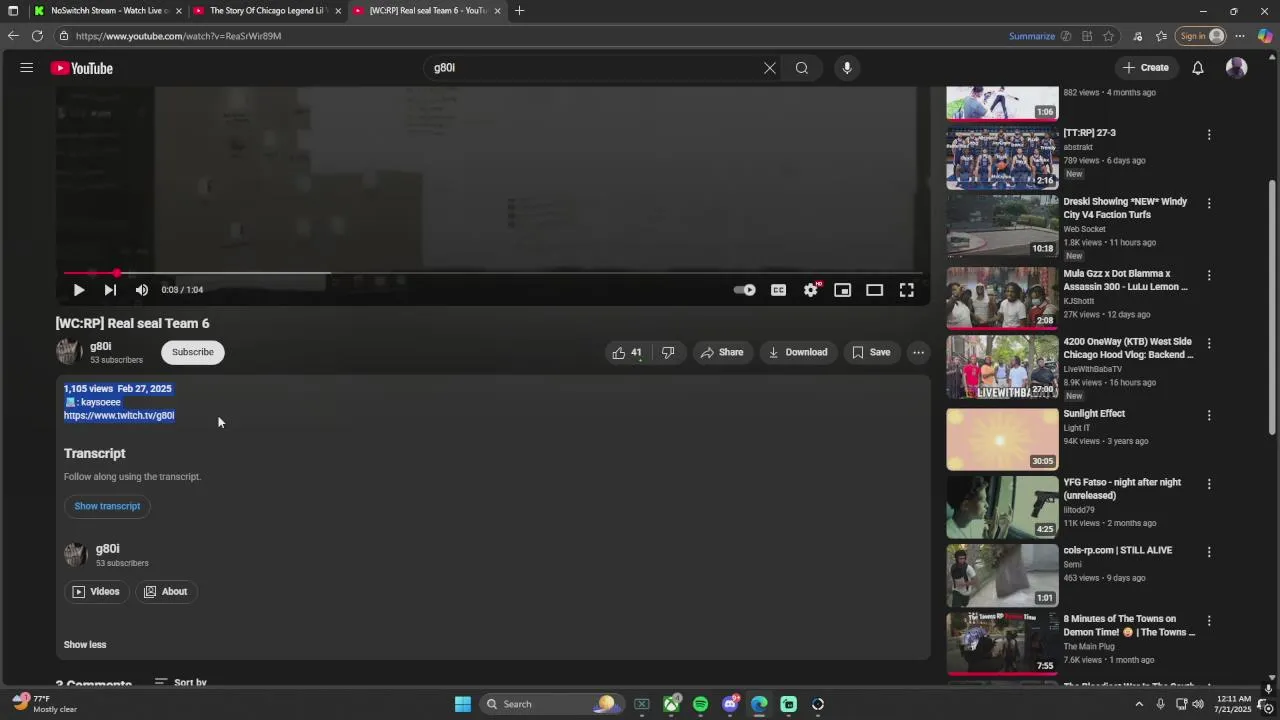
Task: Open [TT:RP] 27-3 video thumbnail
Action: pos(1002,157)
